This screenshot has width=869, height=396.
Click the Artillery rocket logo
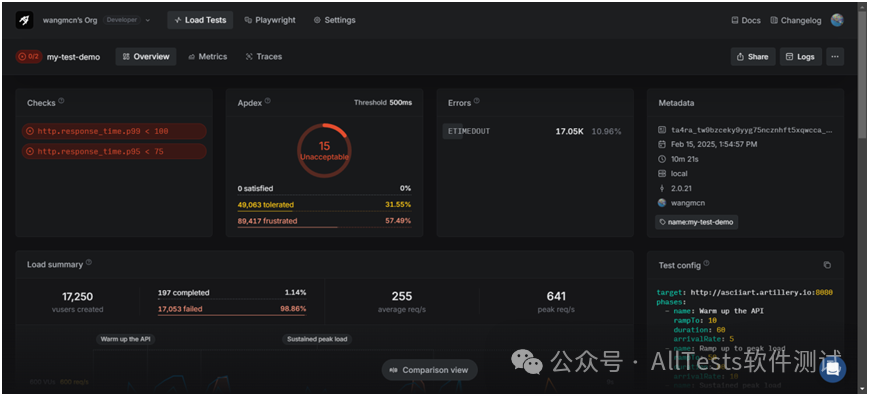point(24,20)
